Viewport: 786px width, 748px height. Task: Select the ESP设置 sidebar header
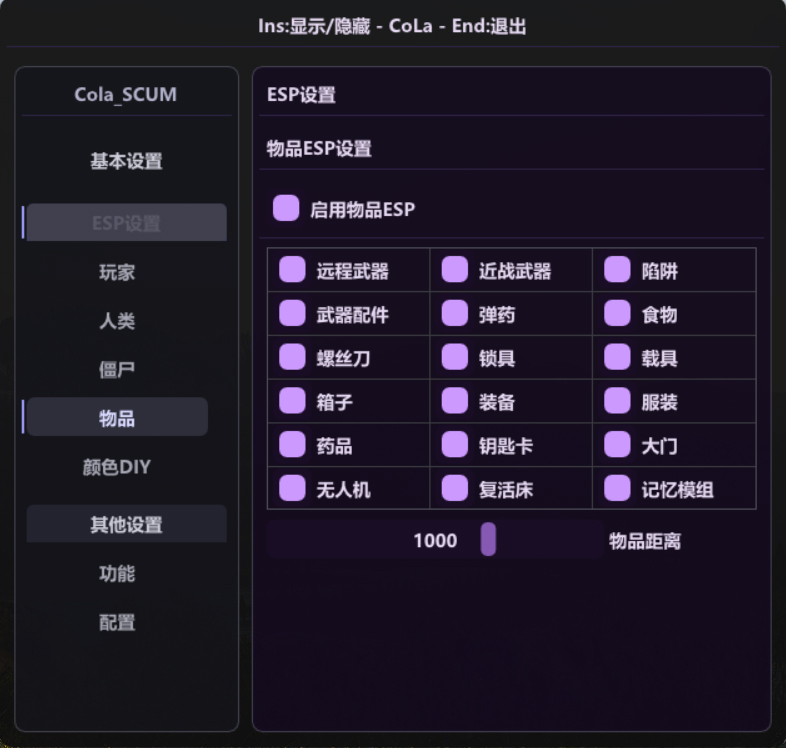pyautogui.click(x=126, y=223)
